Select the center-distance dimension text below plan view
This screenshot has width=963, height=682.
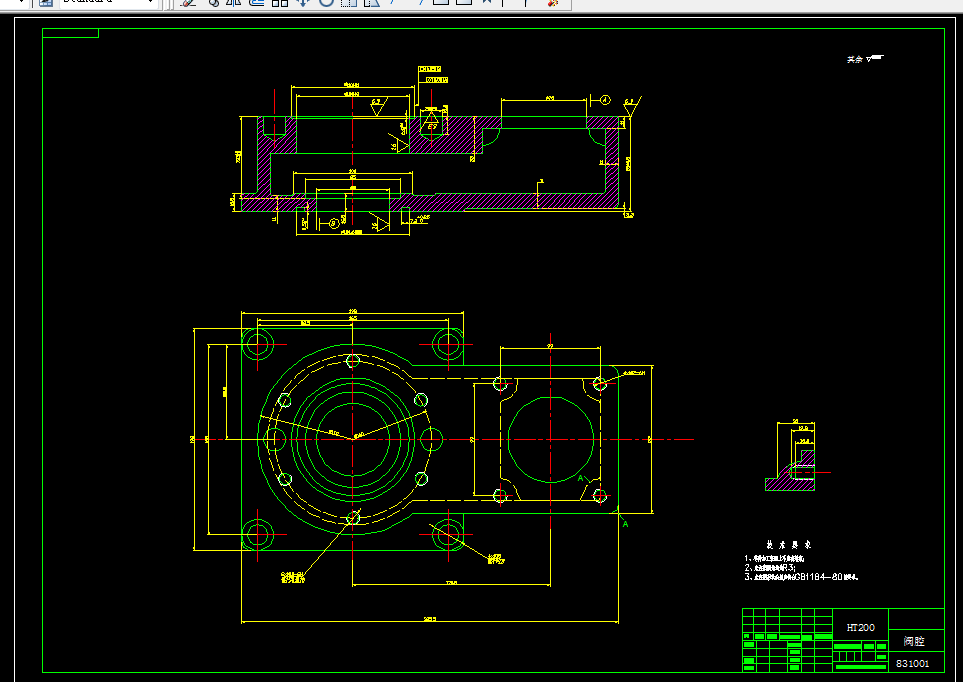(x=451, y=582)
